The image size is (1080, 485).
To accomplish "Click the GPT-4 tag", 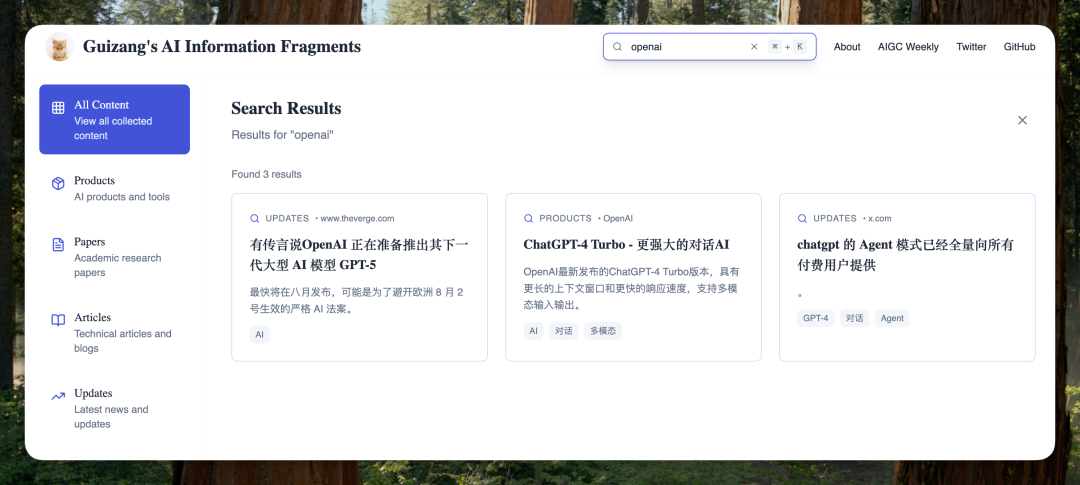I will 816,318.
